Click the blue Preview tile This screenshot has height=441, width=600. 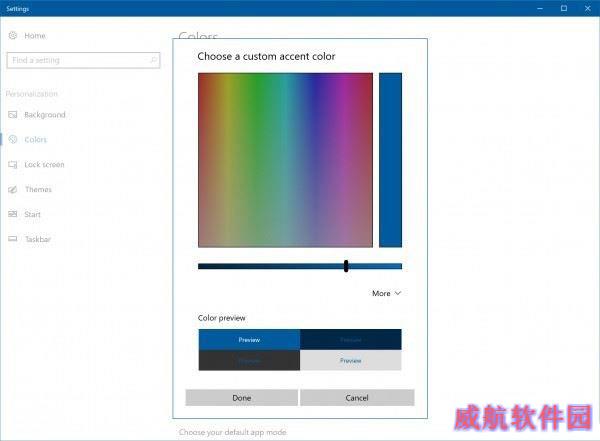(x=249, y=340)
